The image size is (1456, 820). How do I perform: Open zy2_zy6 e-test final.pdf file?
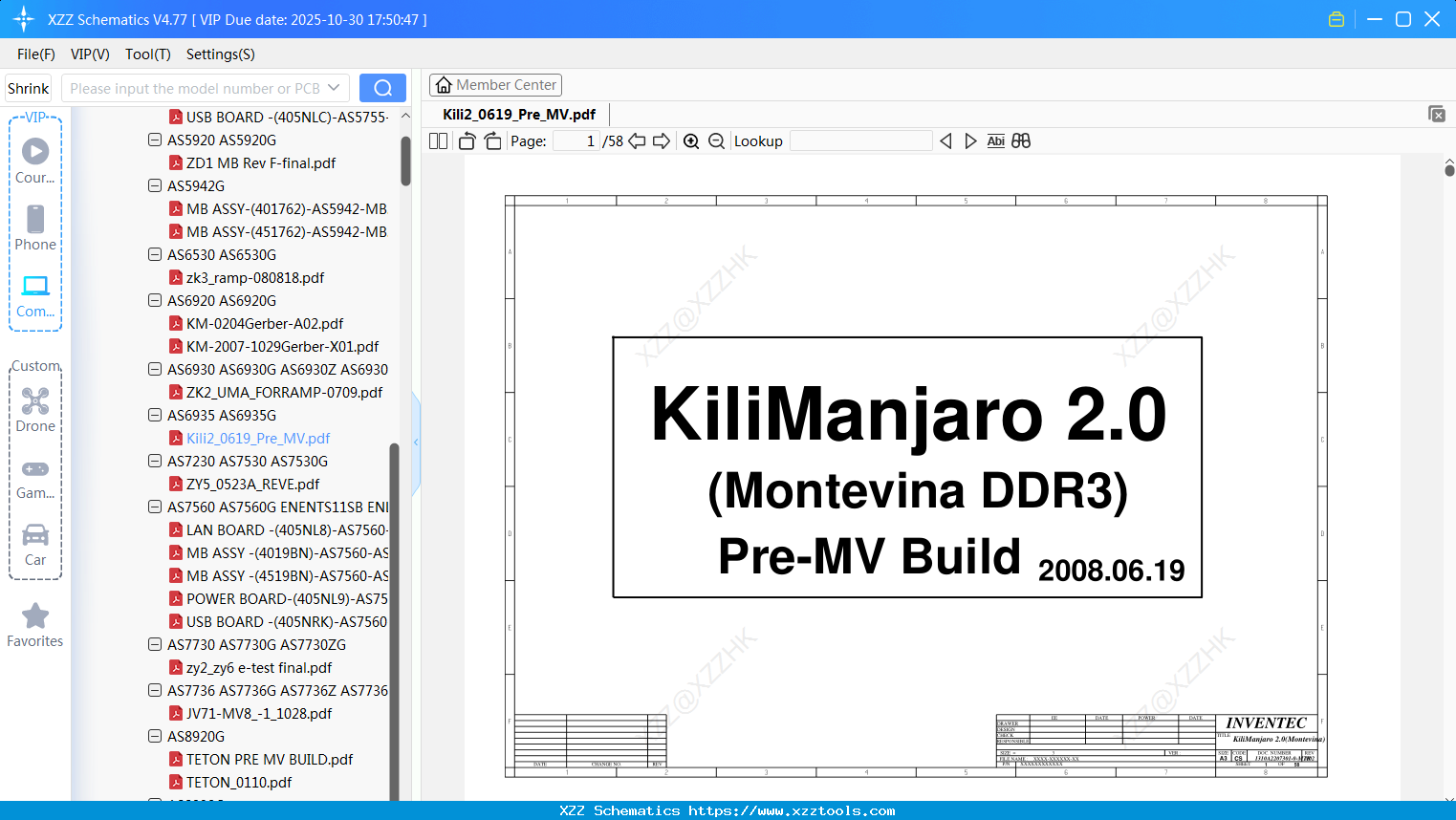tap(259, 668)
